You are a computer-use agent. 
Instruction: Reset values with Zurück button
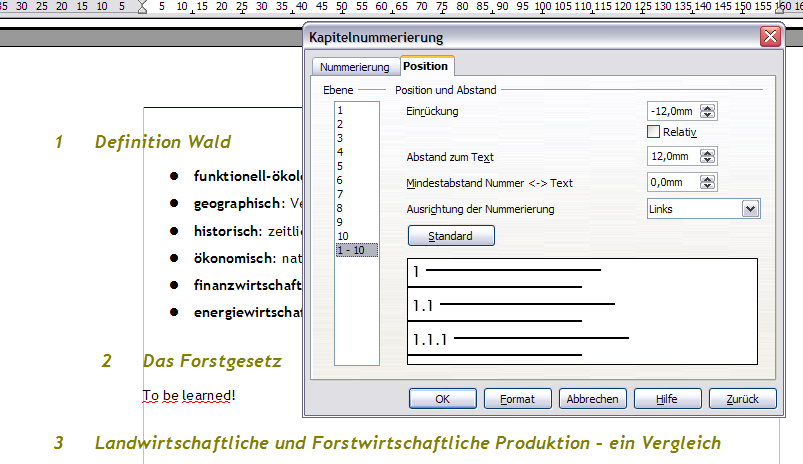point(743,399)
